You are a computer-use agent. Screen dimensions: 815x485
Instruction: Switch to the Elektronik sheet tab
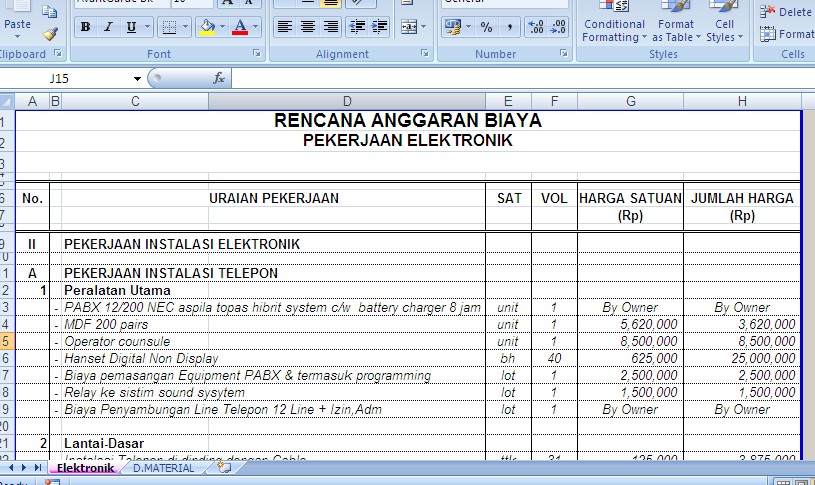pyautogui.click(x=85, y=468)
